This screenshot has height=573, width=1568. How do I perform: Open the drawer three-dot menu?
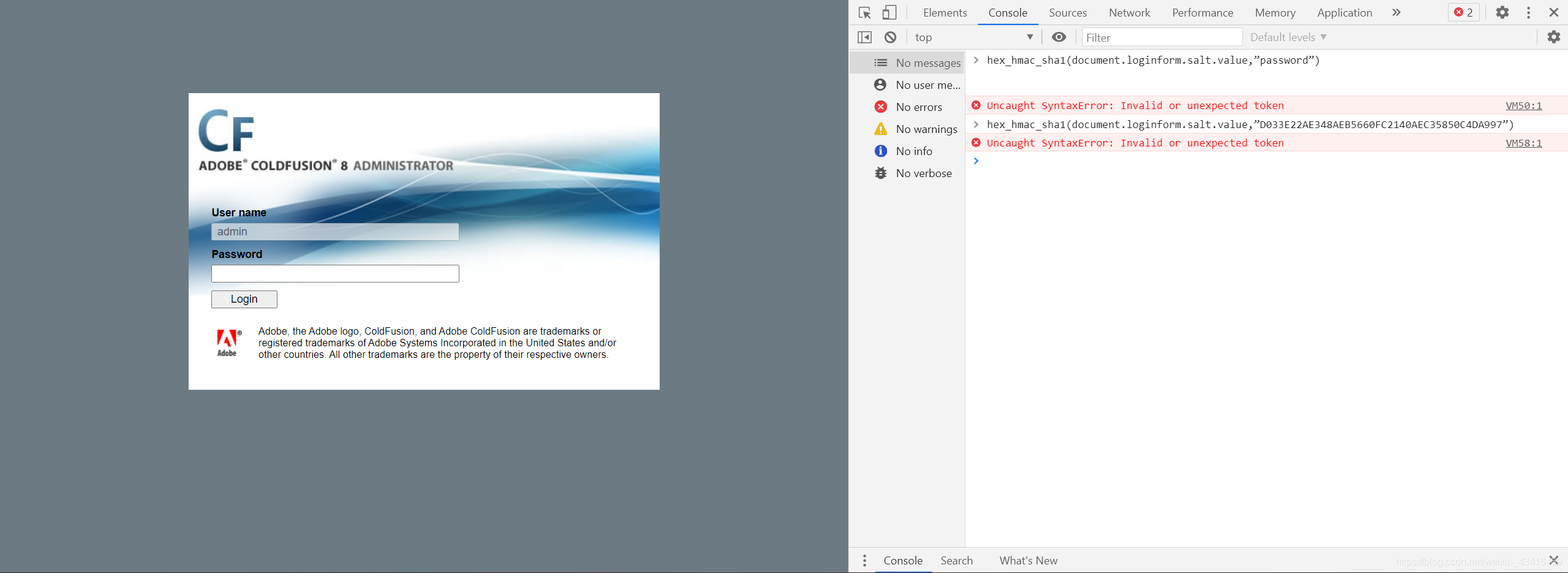click(864, 560)
